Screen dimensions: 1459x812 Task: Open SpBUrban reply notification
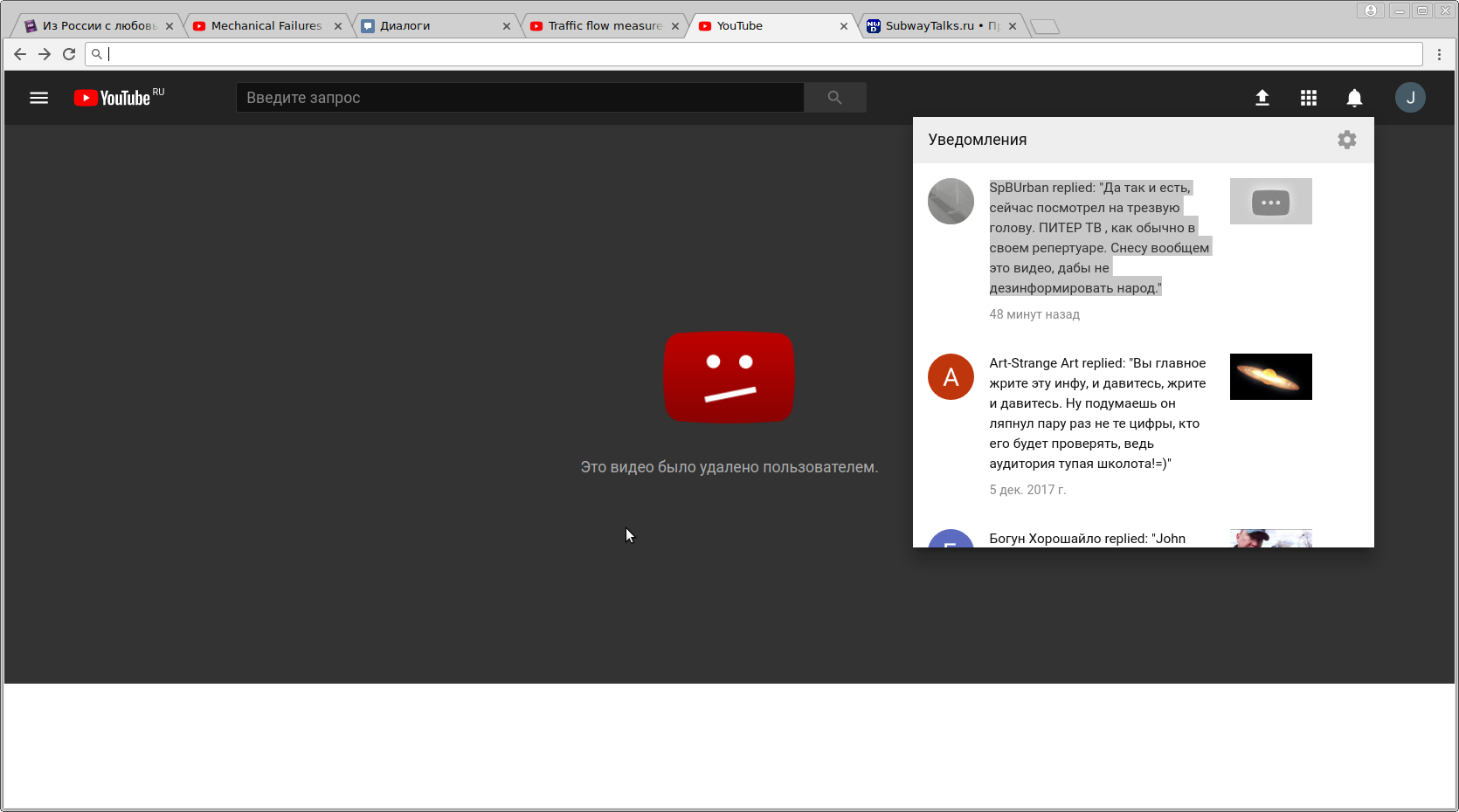pyautogui.click(x=1098, y=237)
